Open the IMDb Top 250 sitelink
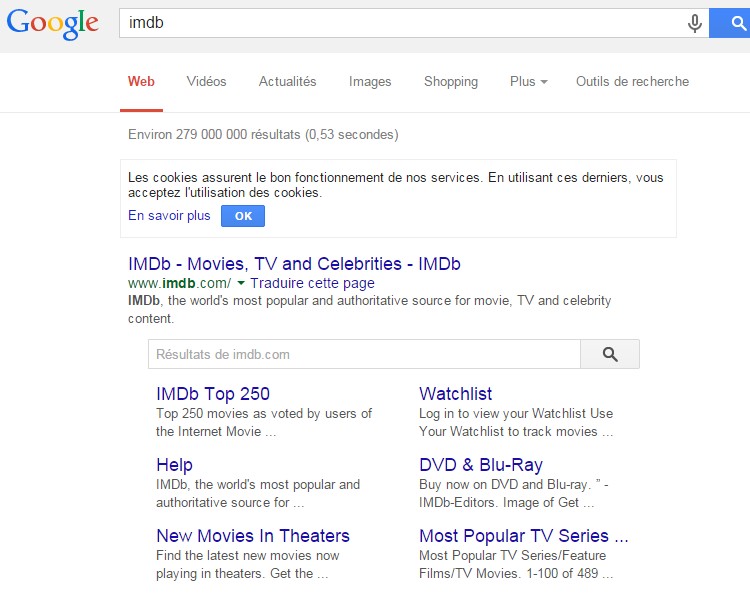The image size is (750, 600). tap(213, 394)
